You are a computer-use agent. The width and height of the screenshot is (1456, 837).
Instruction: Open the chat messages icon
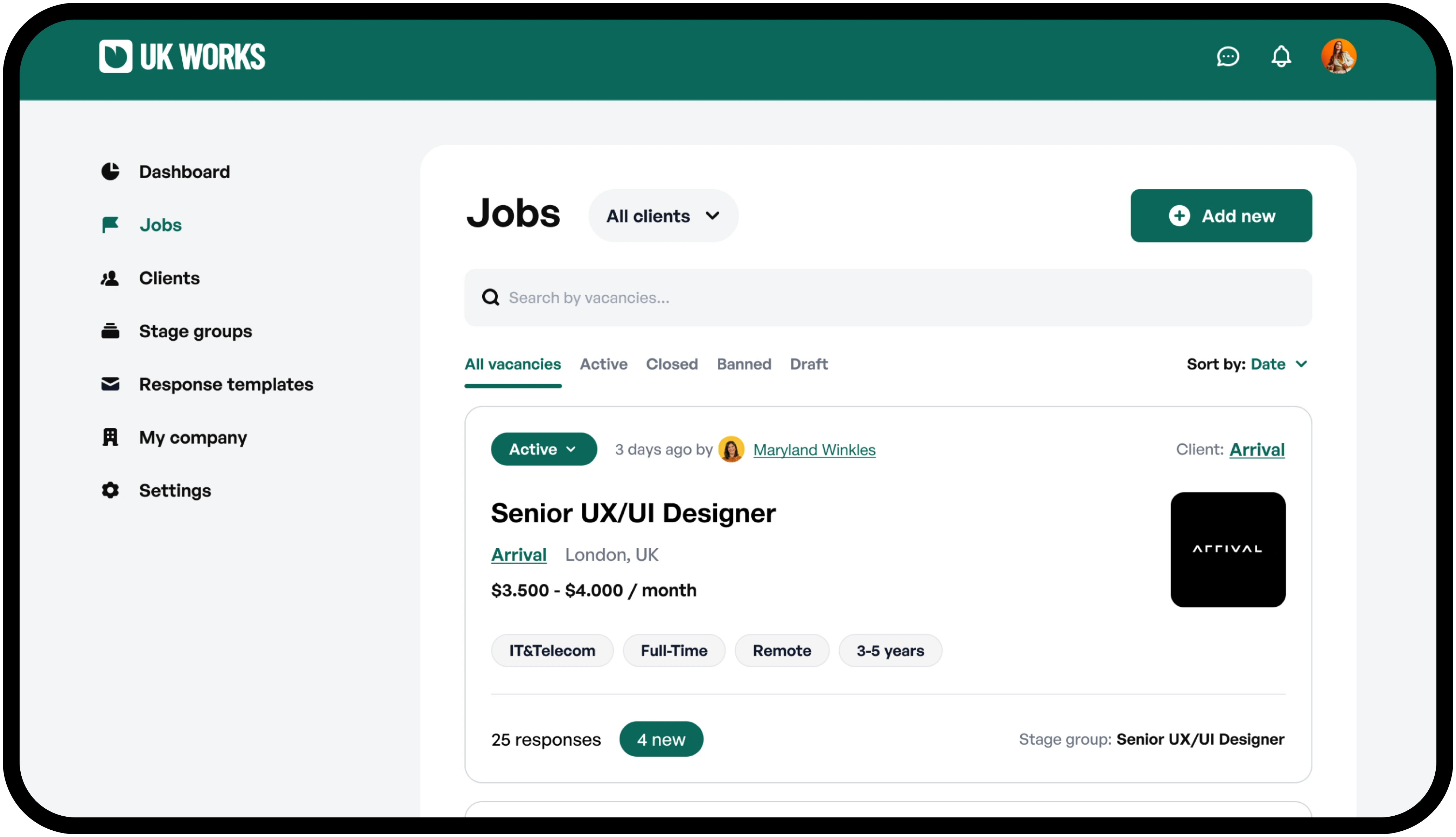click(x=1227, y=56)
